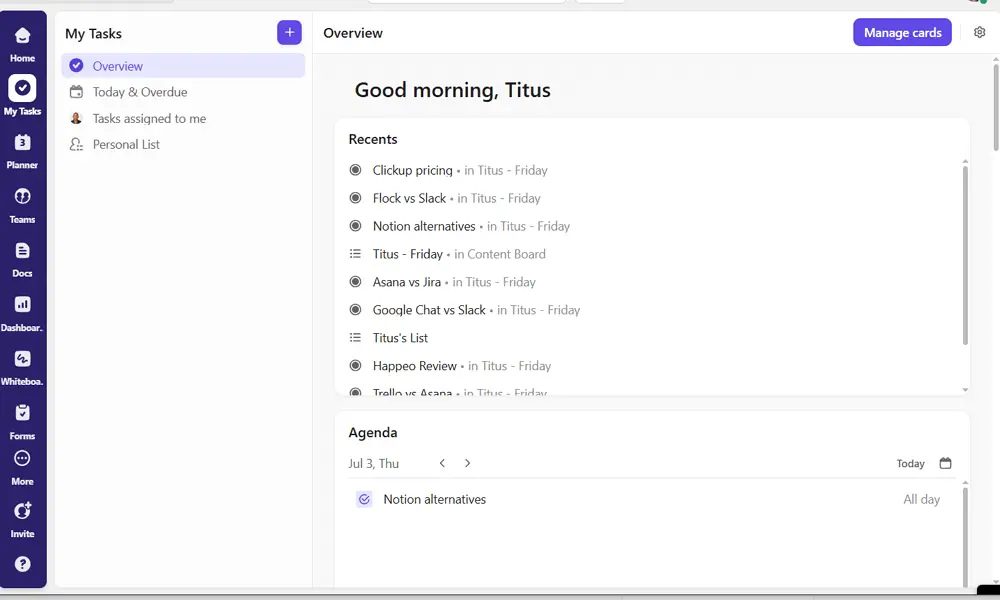Click status icon beside Asana vs Jira
The height and width of the screenshot is (600, 1000).
tap(355, 282)
